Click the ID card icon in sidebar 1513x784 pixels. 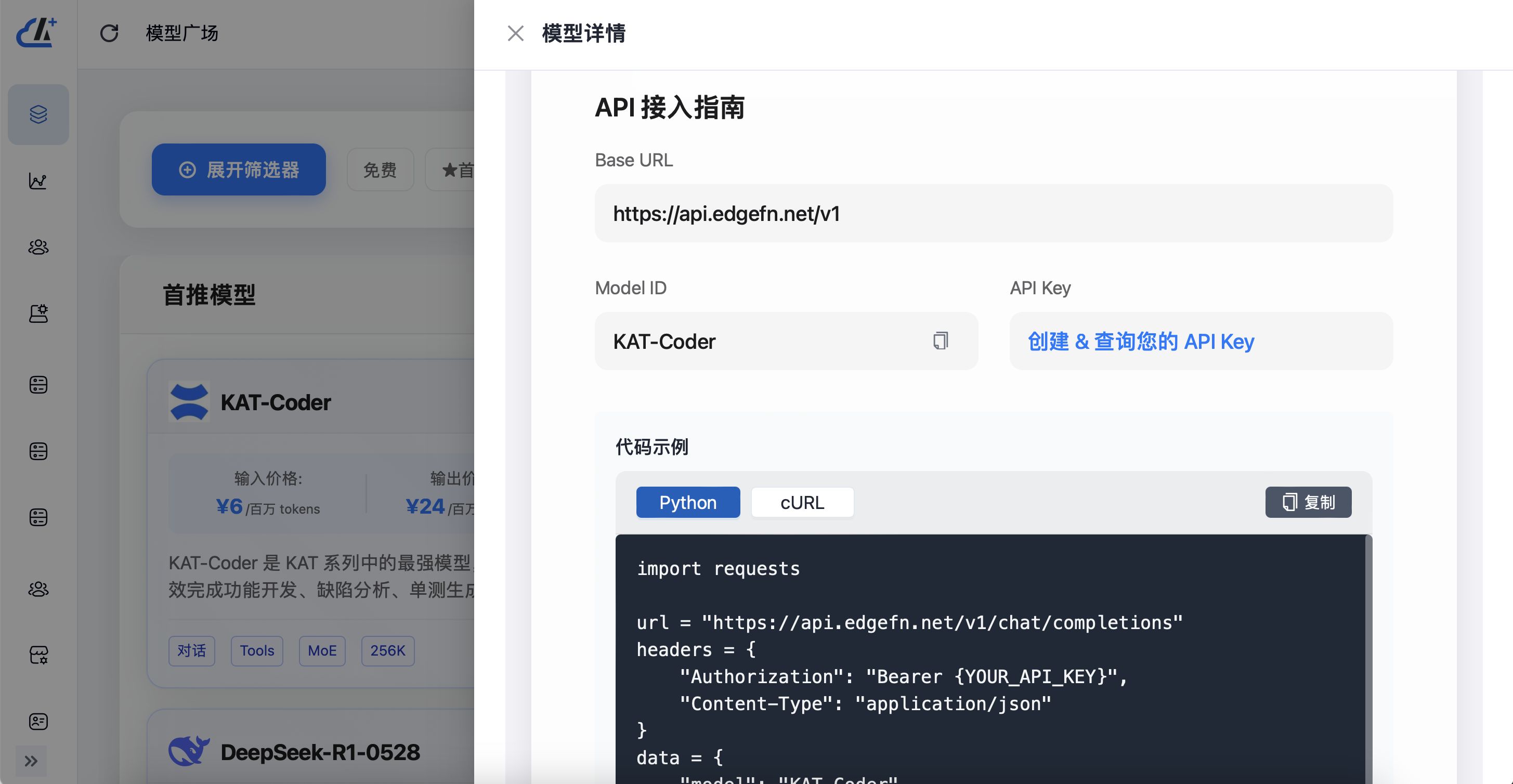38,721
